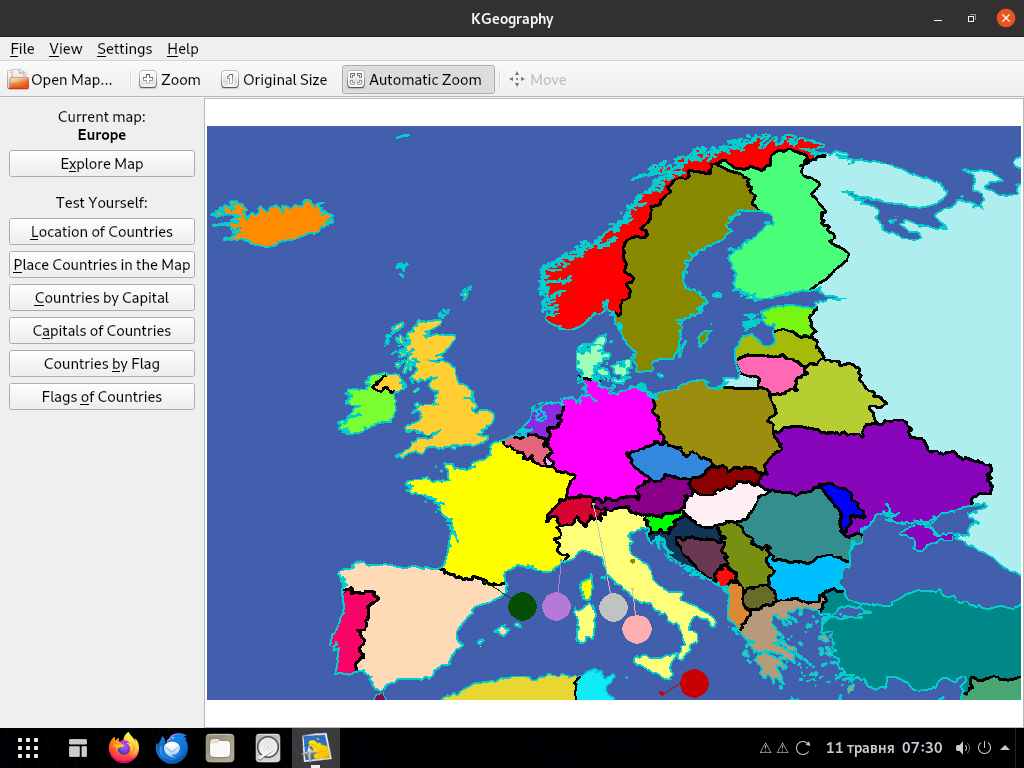Click sky-blue Bulgaria on the map
Image resolution: width=1024 pixels, height=768 pixels.
[x=807, y=578]
